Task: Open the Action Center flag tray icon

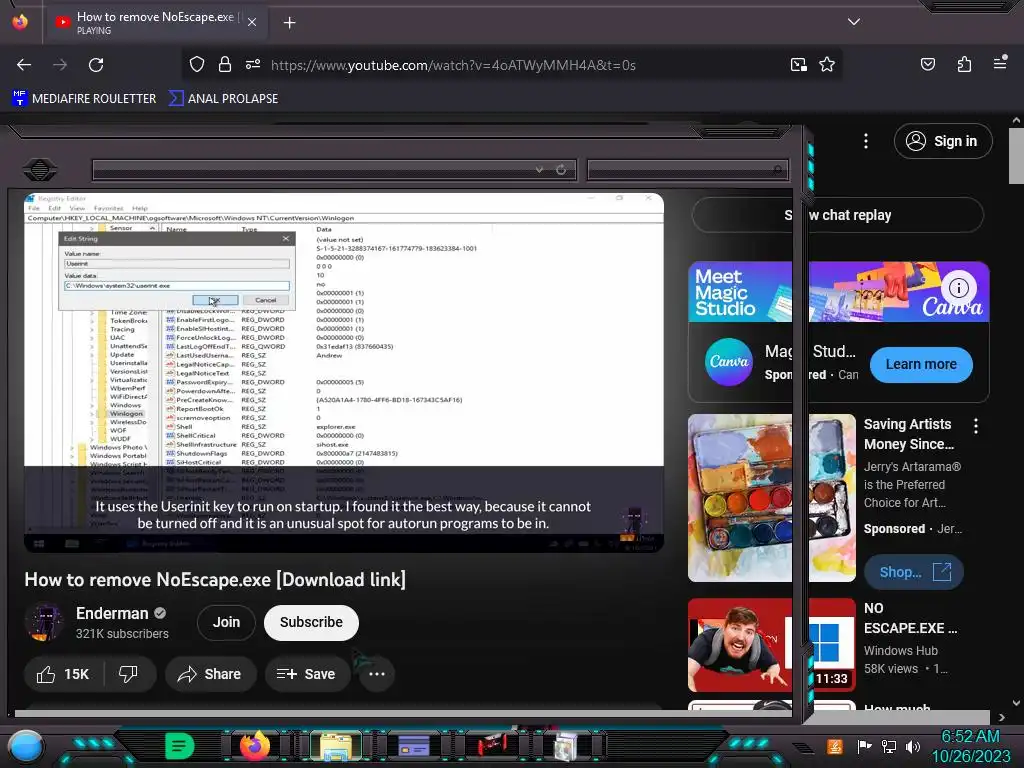Action: tap(865, 746)
